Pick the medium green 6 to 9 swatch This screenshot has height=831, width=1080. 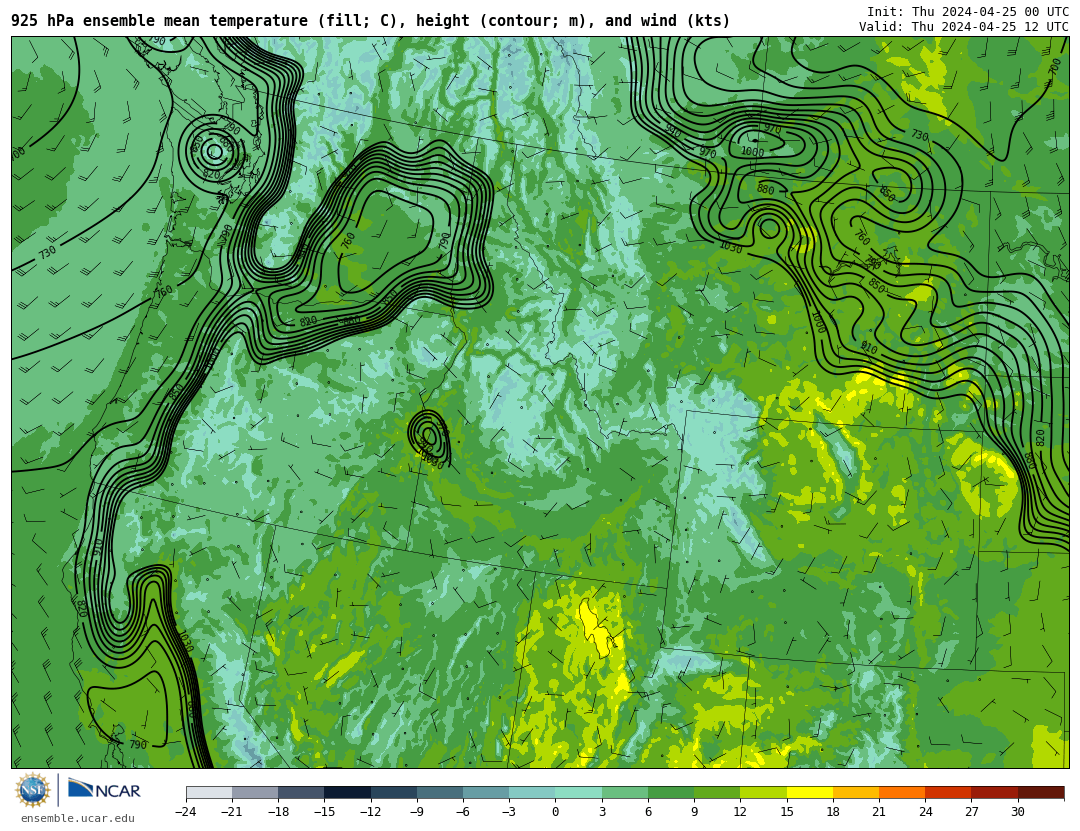(x=671, y=792)
